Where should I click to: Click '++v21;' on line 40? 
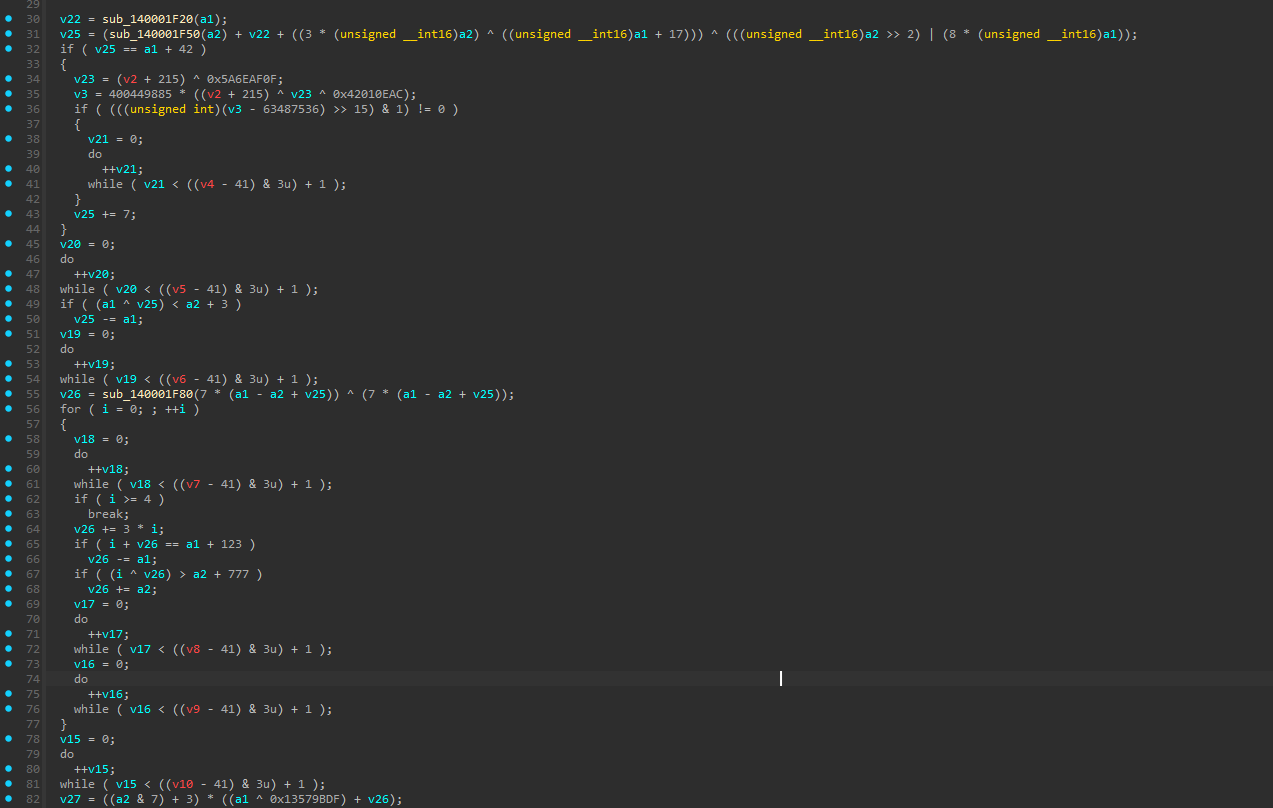(123, 169)
